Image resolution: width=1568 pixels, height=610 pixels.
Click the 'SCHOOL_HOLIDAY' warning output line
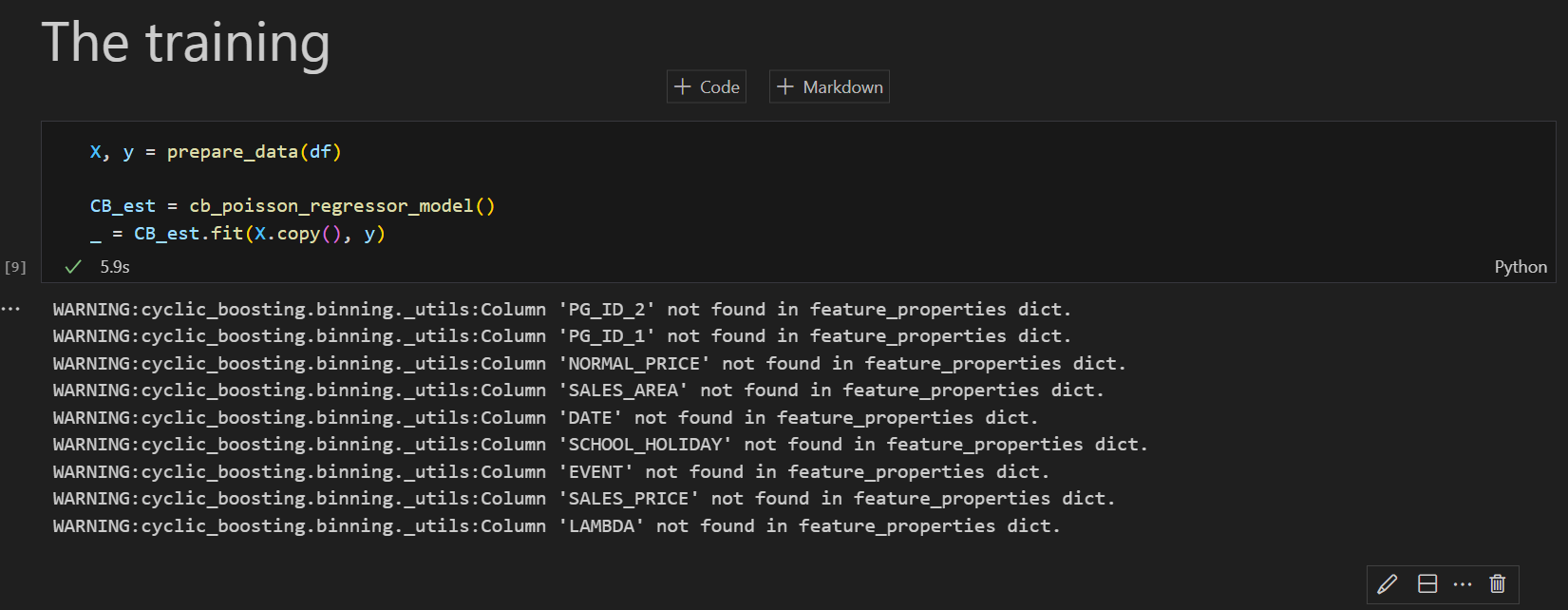tap(599, 445)
